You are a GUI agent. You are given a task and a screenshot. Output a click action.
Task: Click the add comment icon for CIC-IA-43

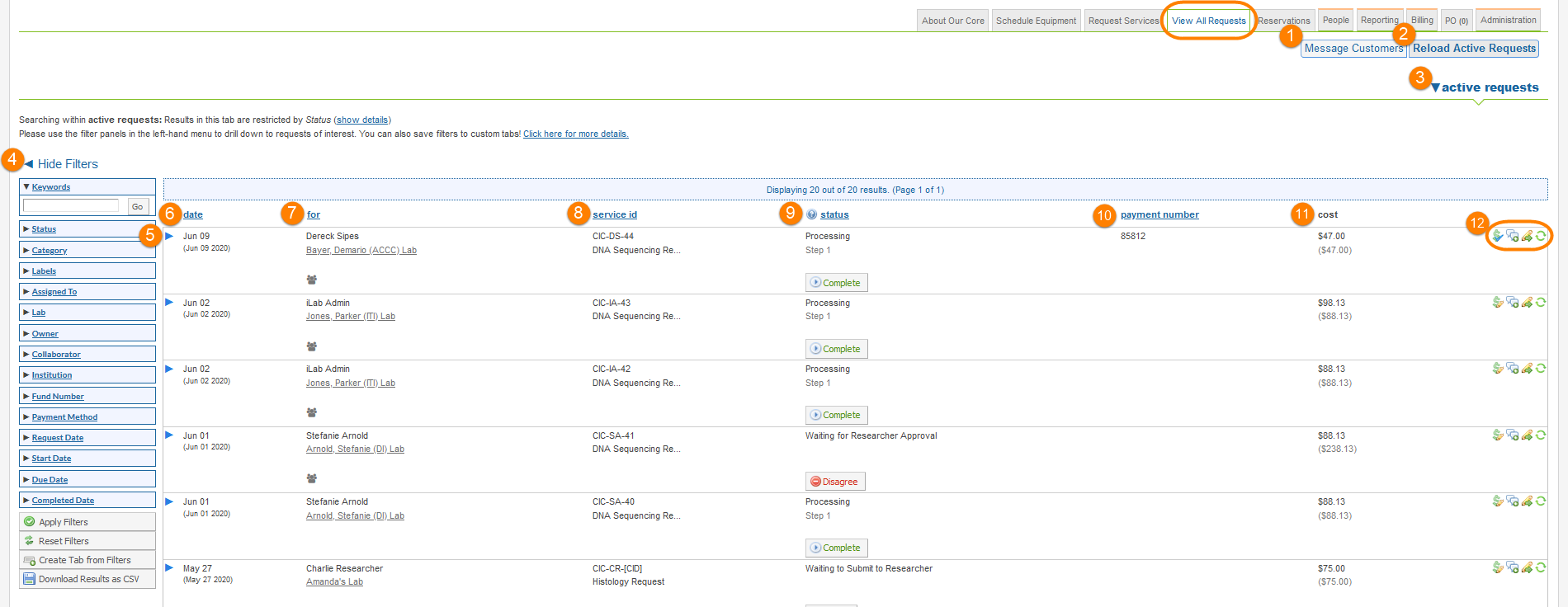coord(1512,303)
